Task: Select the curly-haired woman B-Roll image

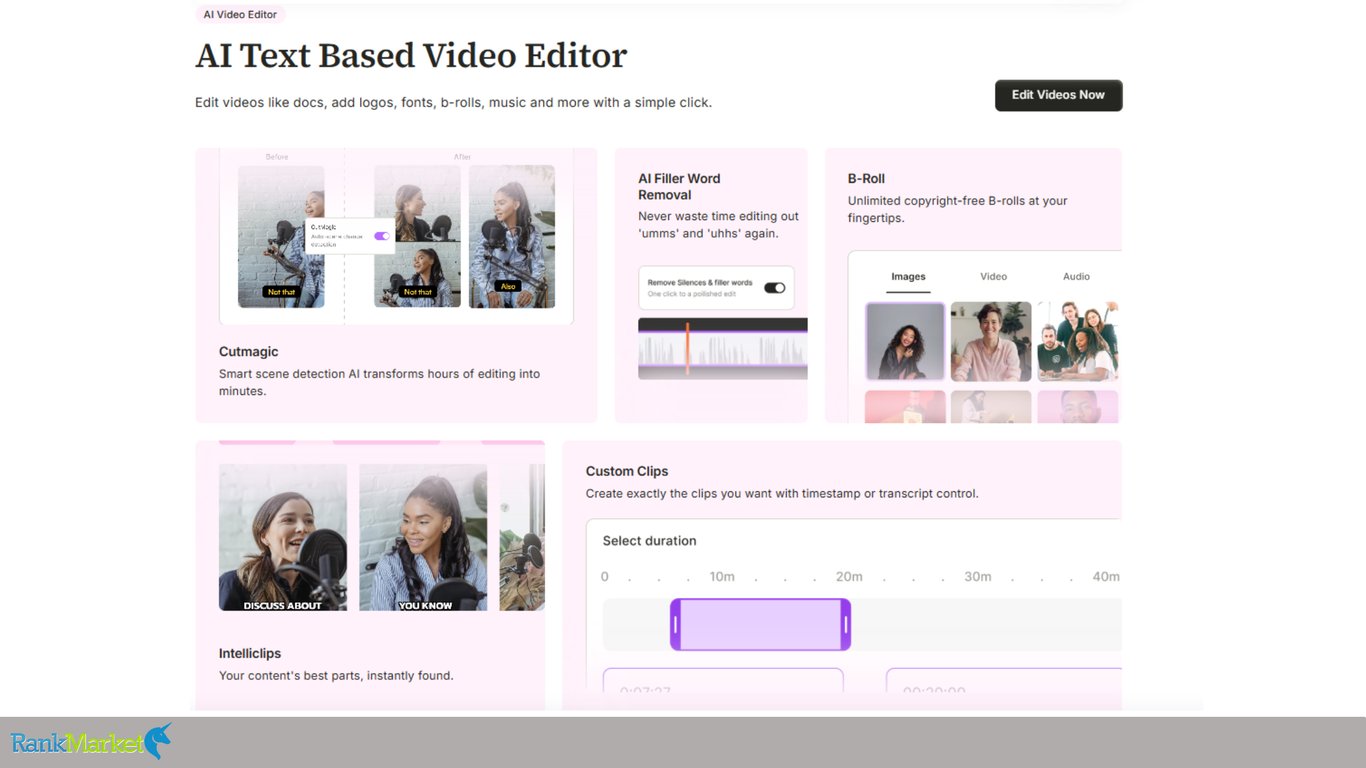Action: 905,341
